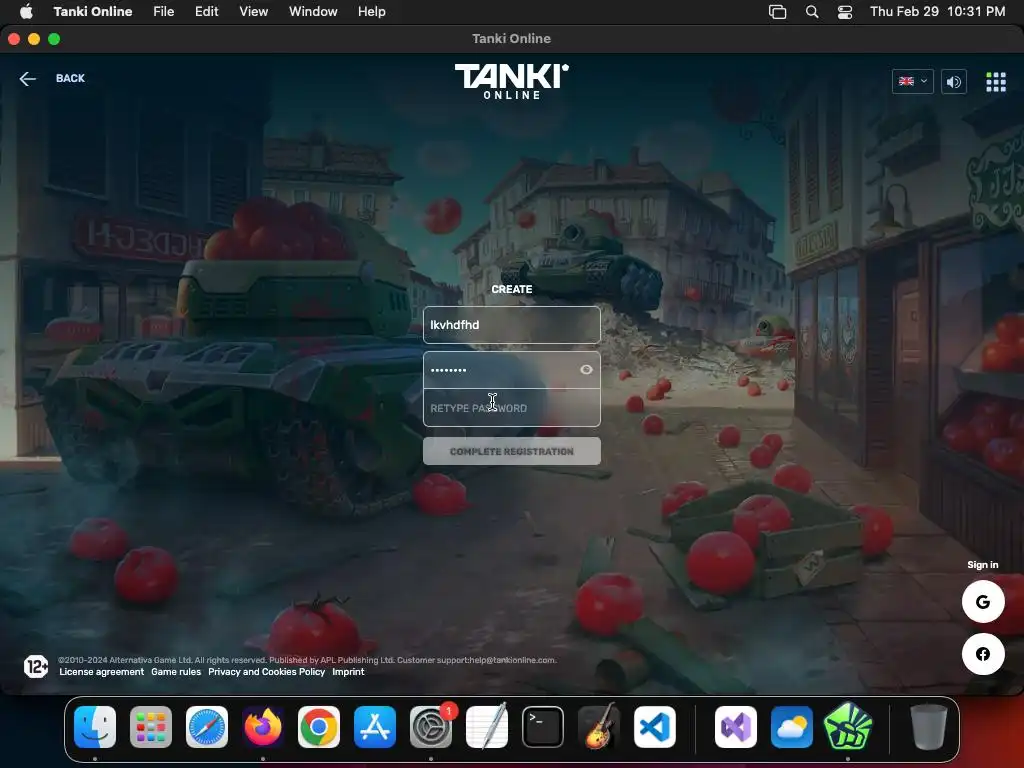Viewport: 1024px width, 768px height.
Task: Minimize the Tanki Online window
Action: point(34,39)
